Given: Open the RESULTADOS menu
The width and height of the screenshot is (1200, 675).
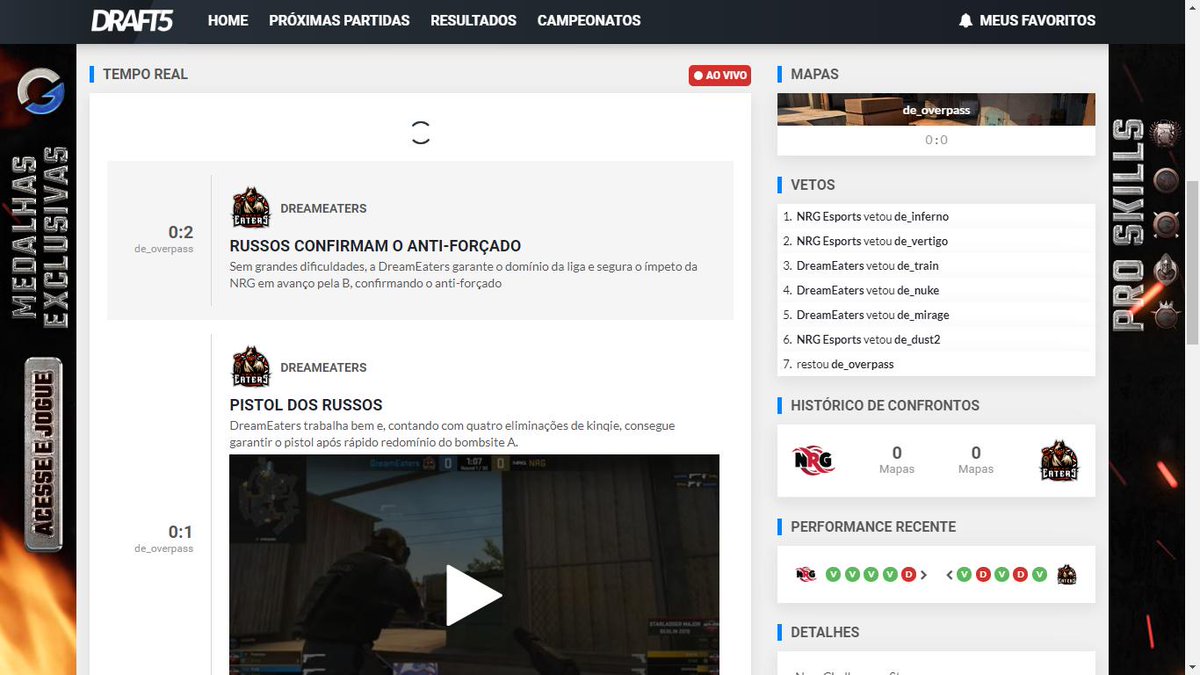Looking at the screenshot, I should (x=473, y=20).
